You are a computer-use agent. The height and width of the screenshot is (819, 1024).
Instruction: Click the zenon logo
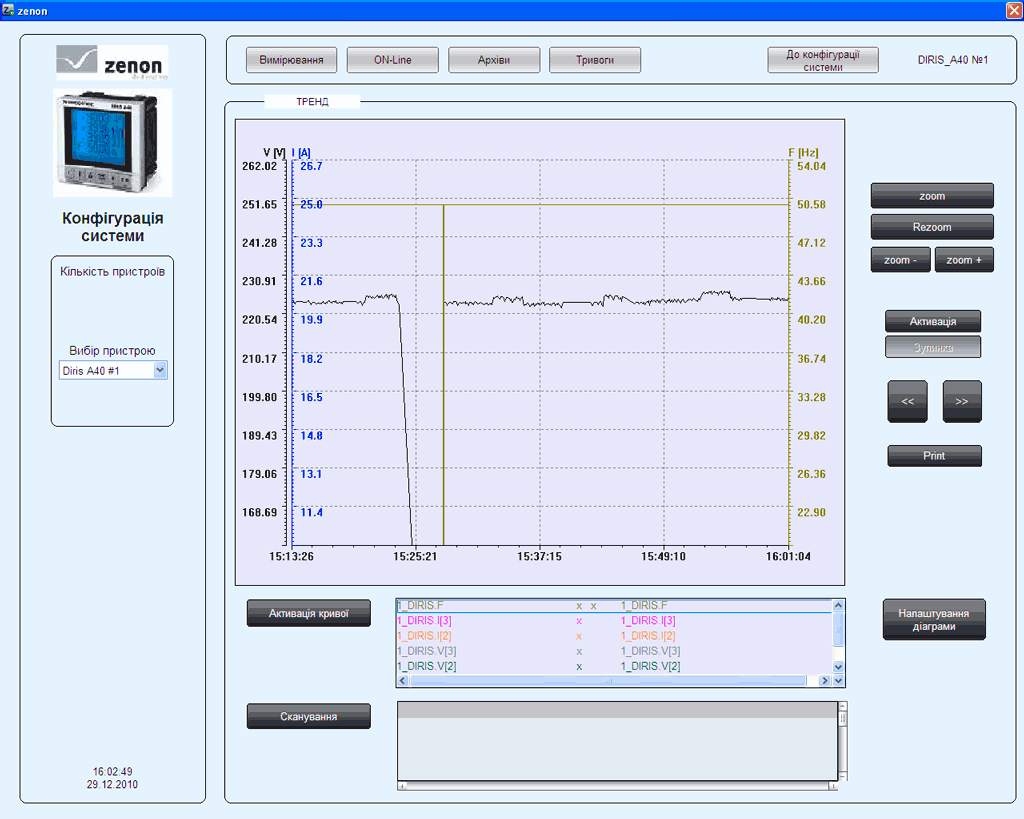112,64
